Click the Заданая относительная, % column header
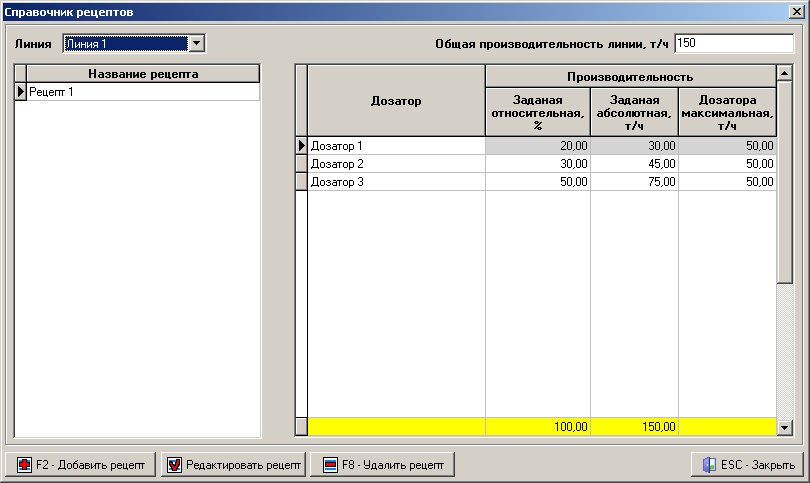810x483 pixels. (x=537, y=112)
